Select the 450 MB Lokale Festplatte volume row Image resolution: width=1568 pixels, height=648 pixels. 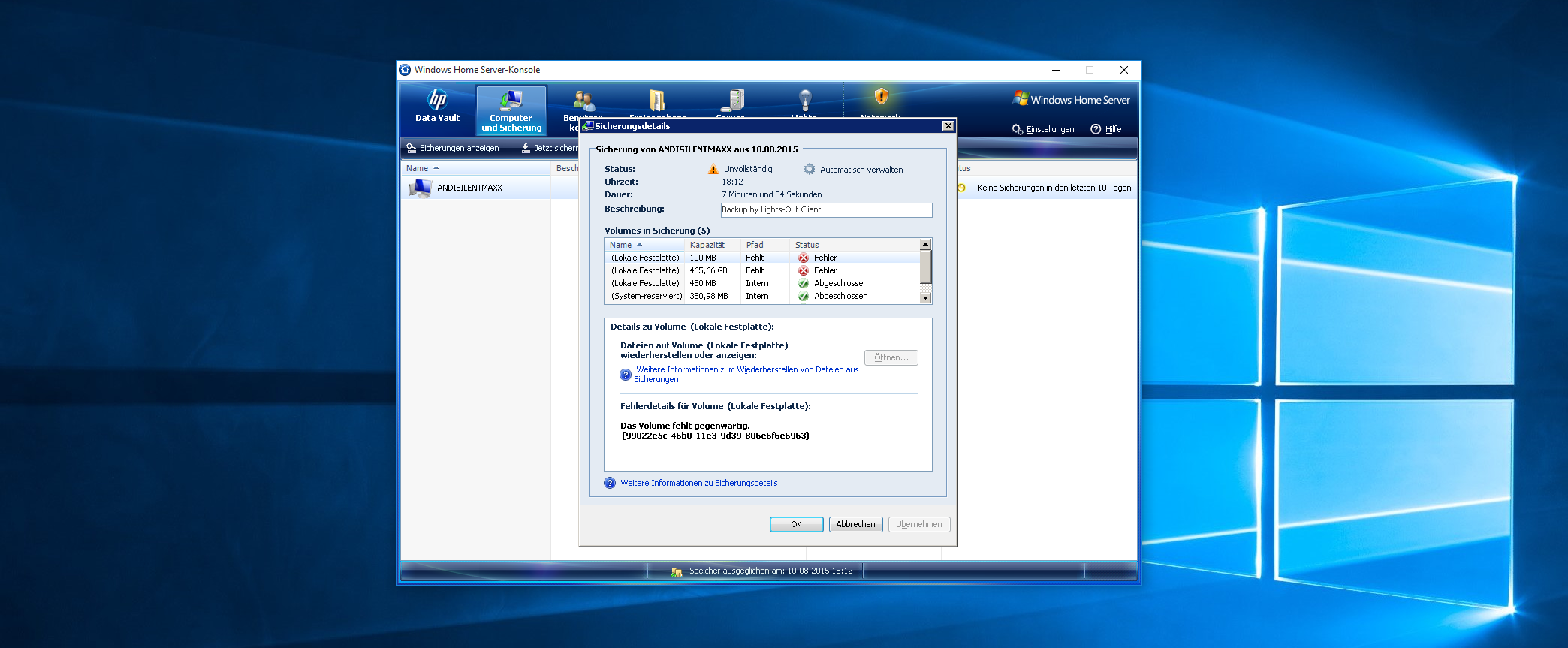click(x=762, y=283)
